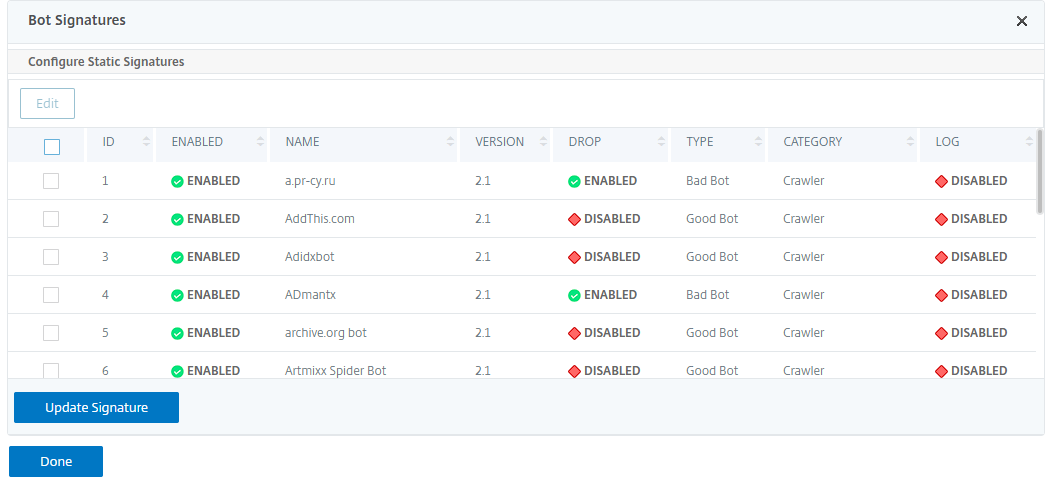Tick the select-all header checkbox
Screen dimensions: 1051x481
click(52, 146)
